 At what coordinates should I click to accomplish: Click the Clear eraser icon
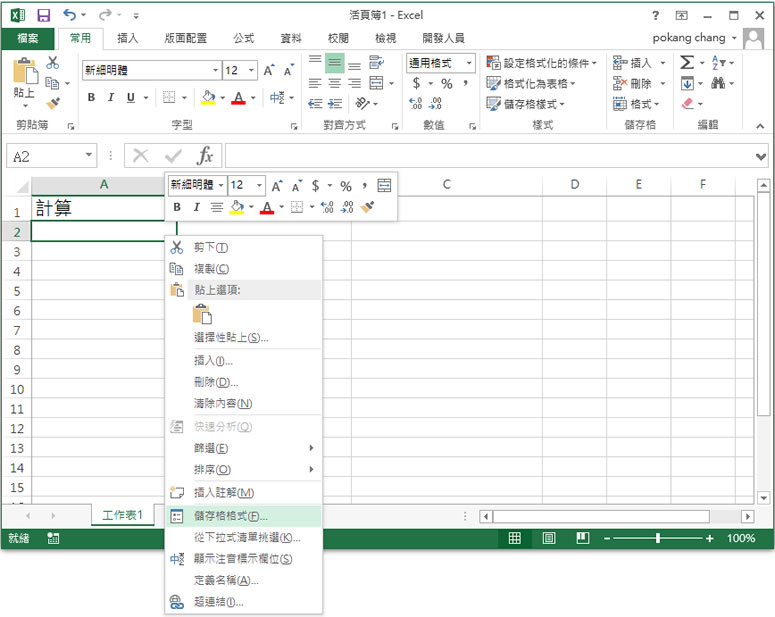click(688, 103)
